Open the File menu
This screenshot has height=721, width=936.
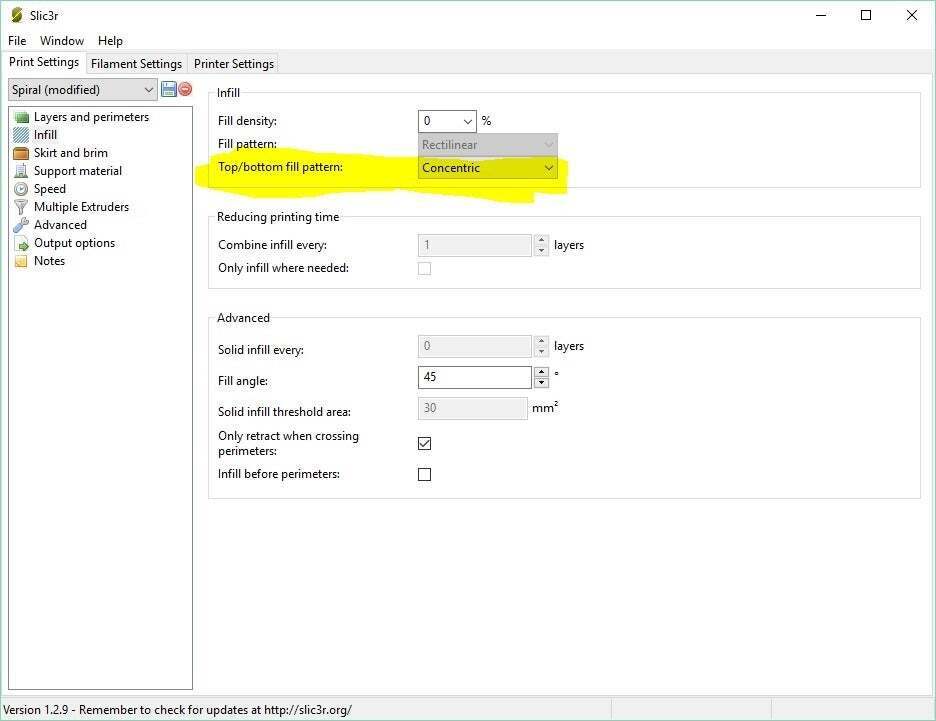[17, 41]
